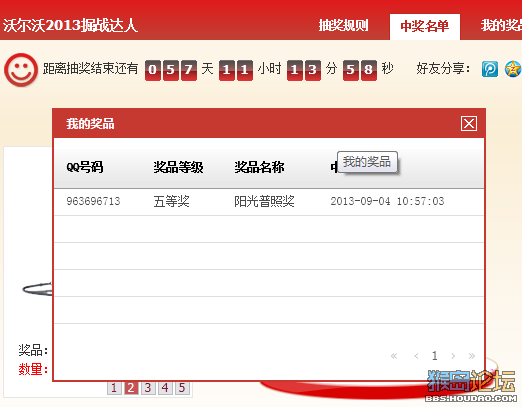Select prize page 1 below dialog
The width and height of the screenshot is (522, 407).
tap(114, 388)
